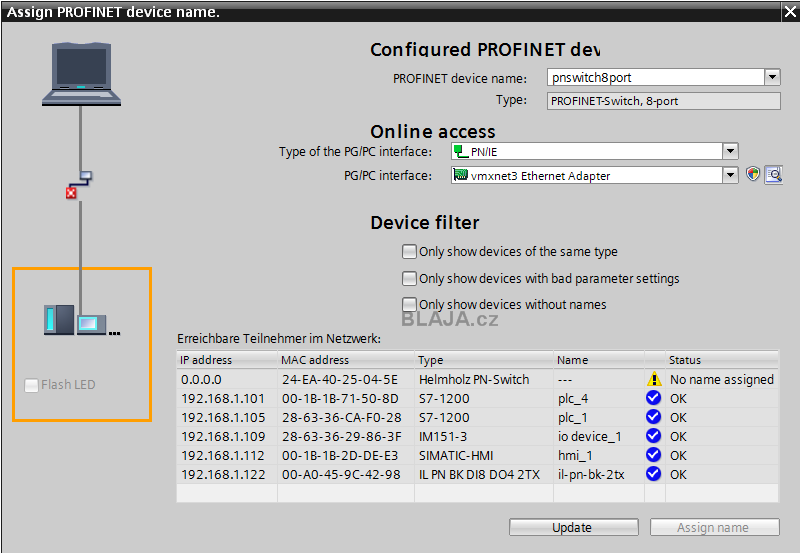Sort by the Name column header
The image size is (800, 553).
599,360
